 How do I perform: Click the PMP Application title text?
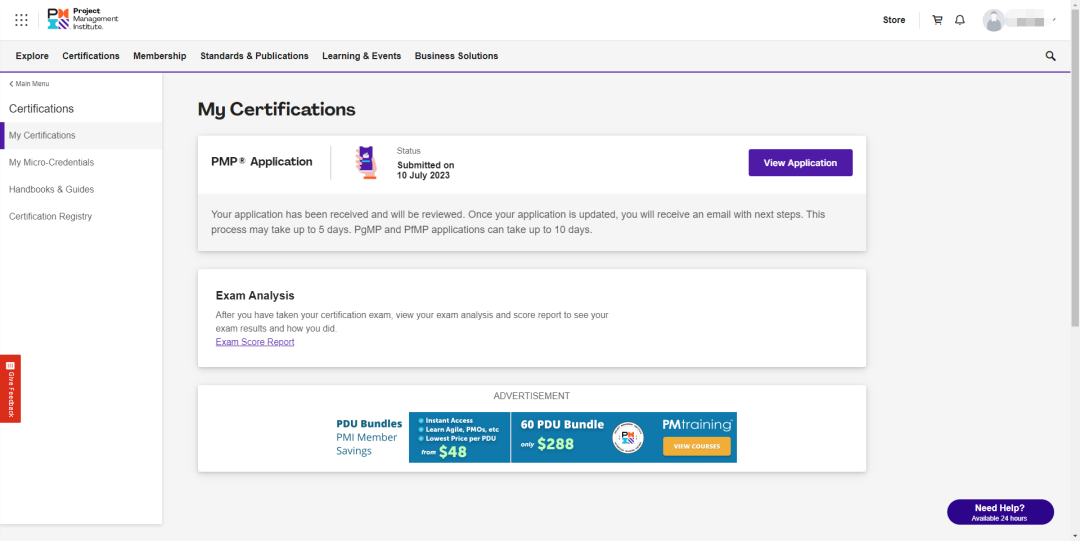pyautogui.click(x=262, y=162)
